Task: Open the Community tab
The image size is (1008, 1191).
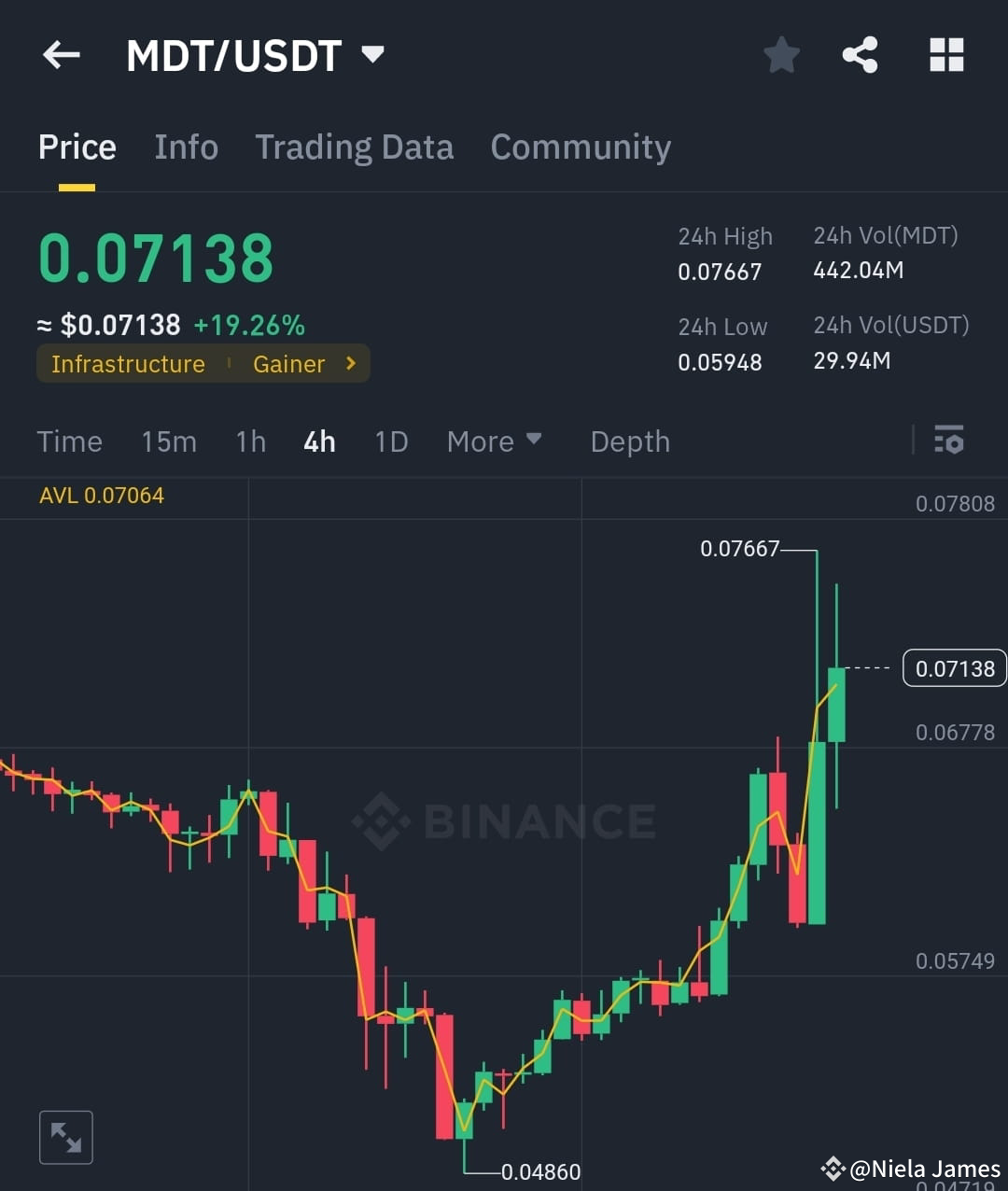Action: tap(581, 147)
